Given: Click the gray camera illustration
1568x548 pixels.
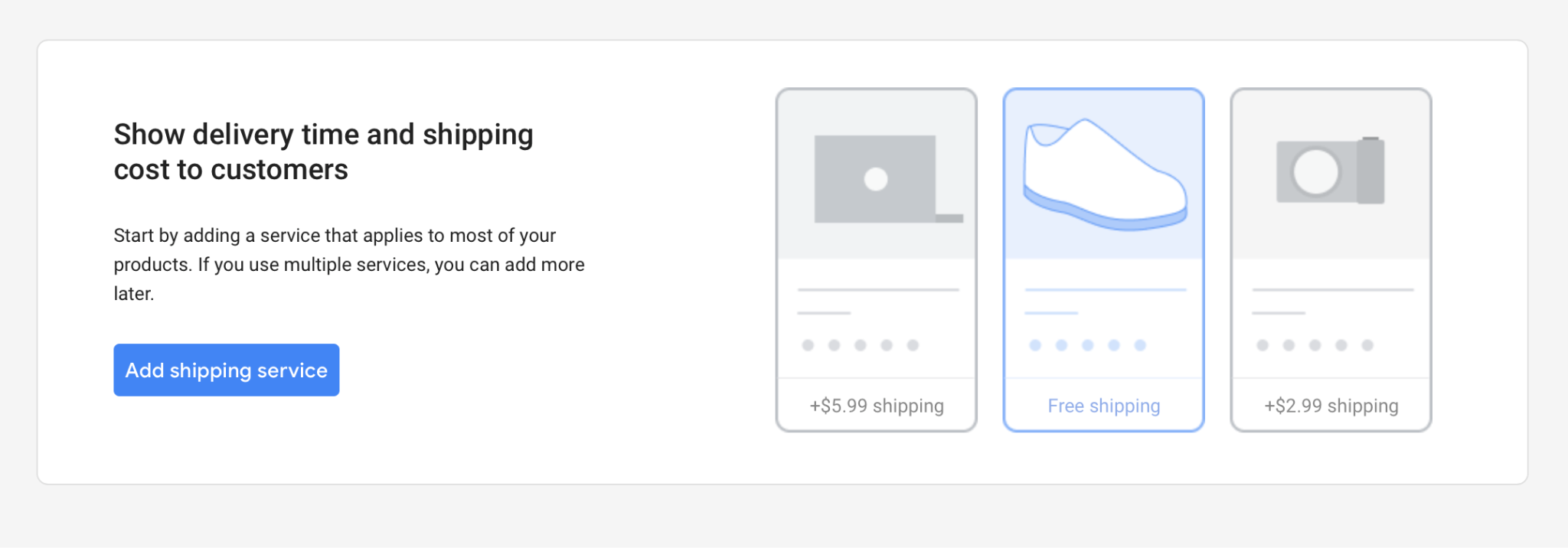Looking at the screenshot, I should point(1330,171).
